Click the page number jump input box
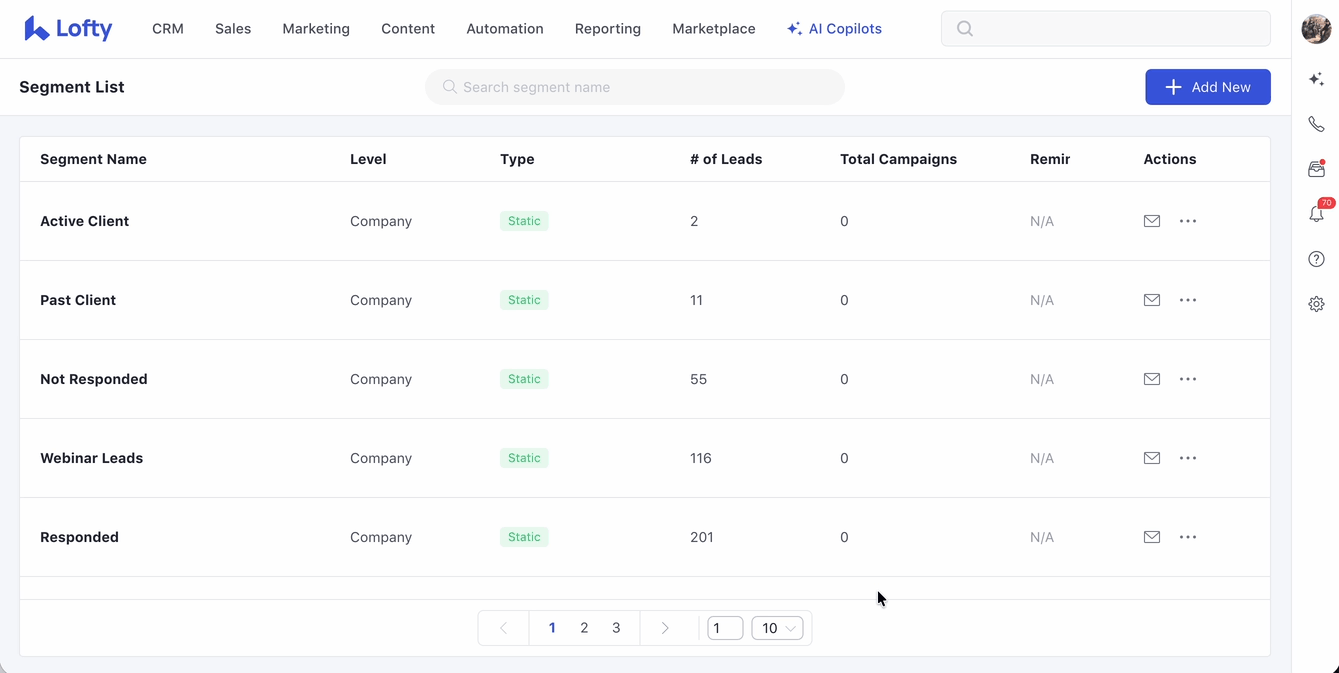1339x673 pixels. (x=725, y=628)
